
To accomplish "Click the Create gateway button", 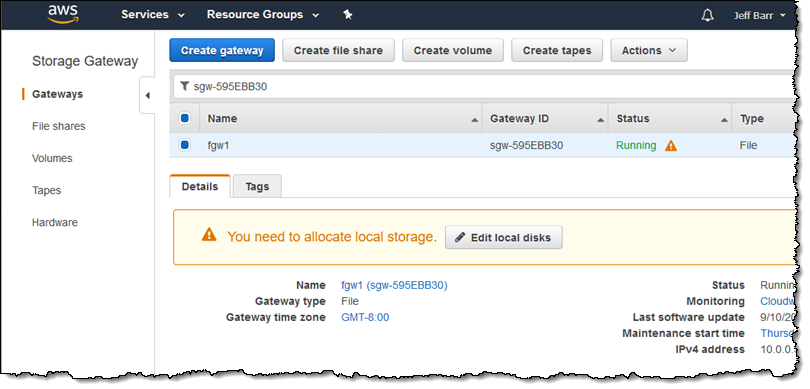I will coord(222,51).
